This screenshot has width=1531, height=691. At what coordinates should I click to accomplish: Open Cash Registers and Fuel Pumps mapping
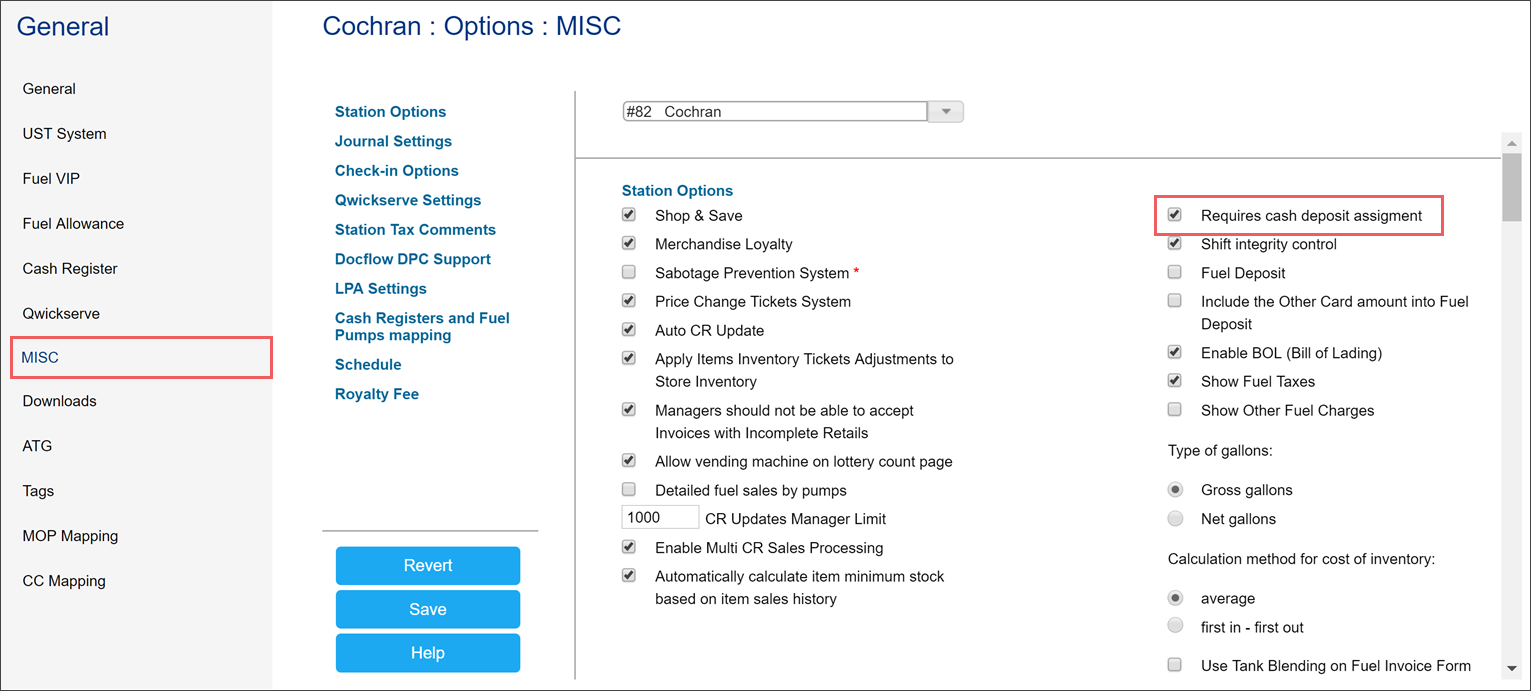pos(422,327)
